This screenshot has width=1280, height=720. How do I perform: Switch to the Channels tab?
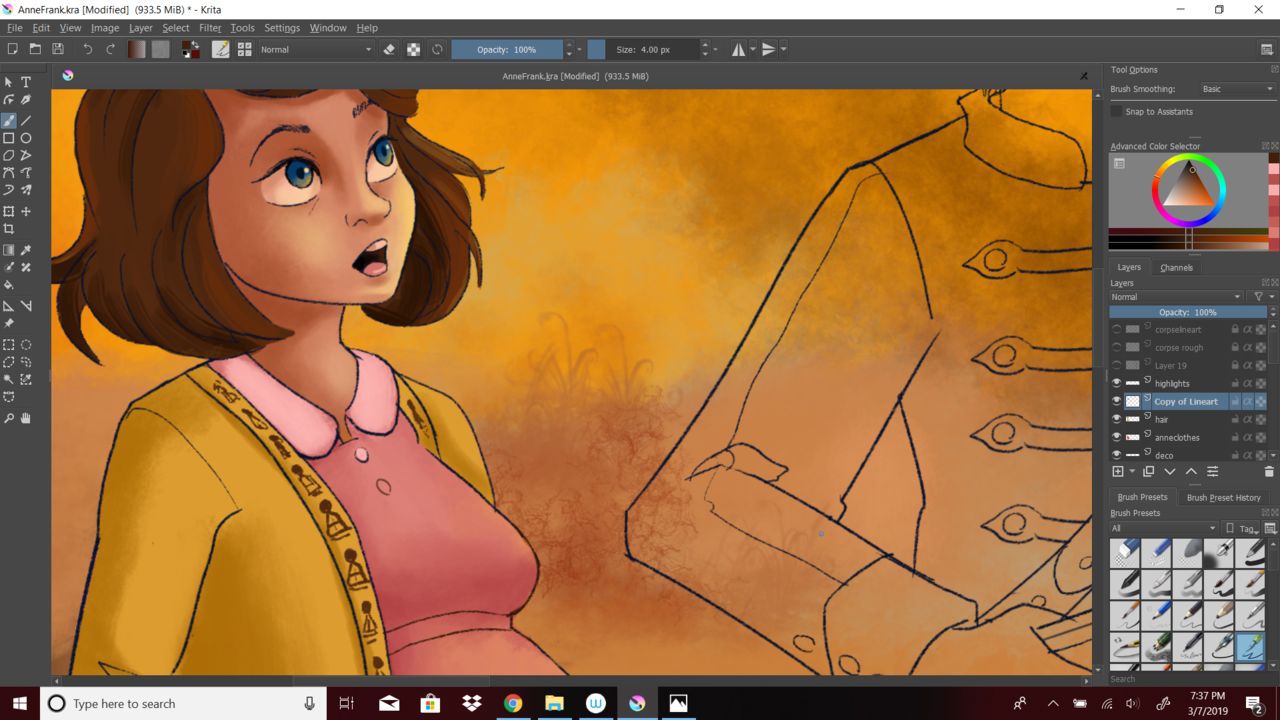pos(1176,267)
